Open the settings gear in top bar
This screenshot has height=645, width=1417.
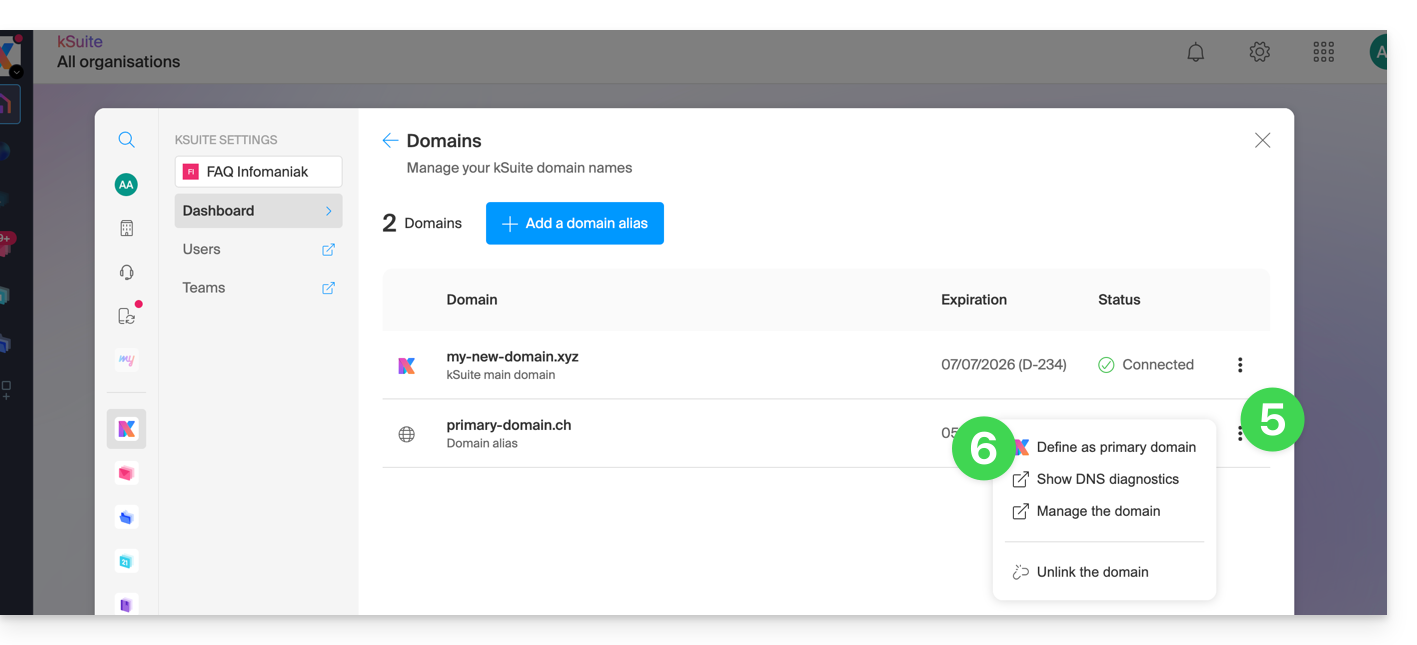pos(1259,52)
